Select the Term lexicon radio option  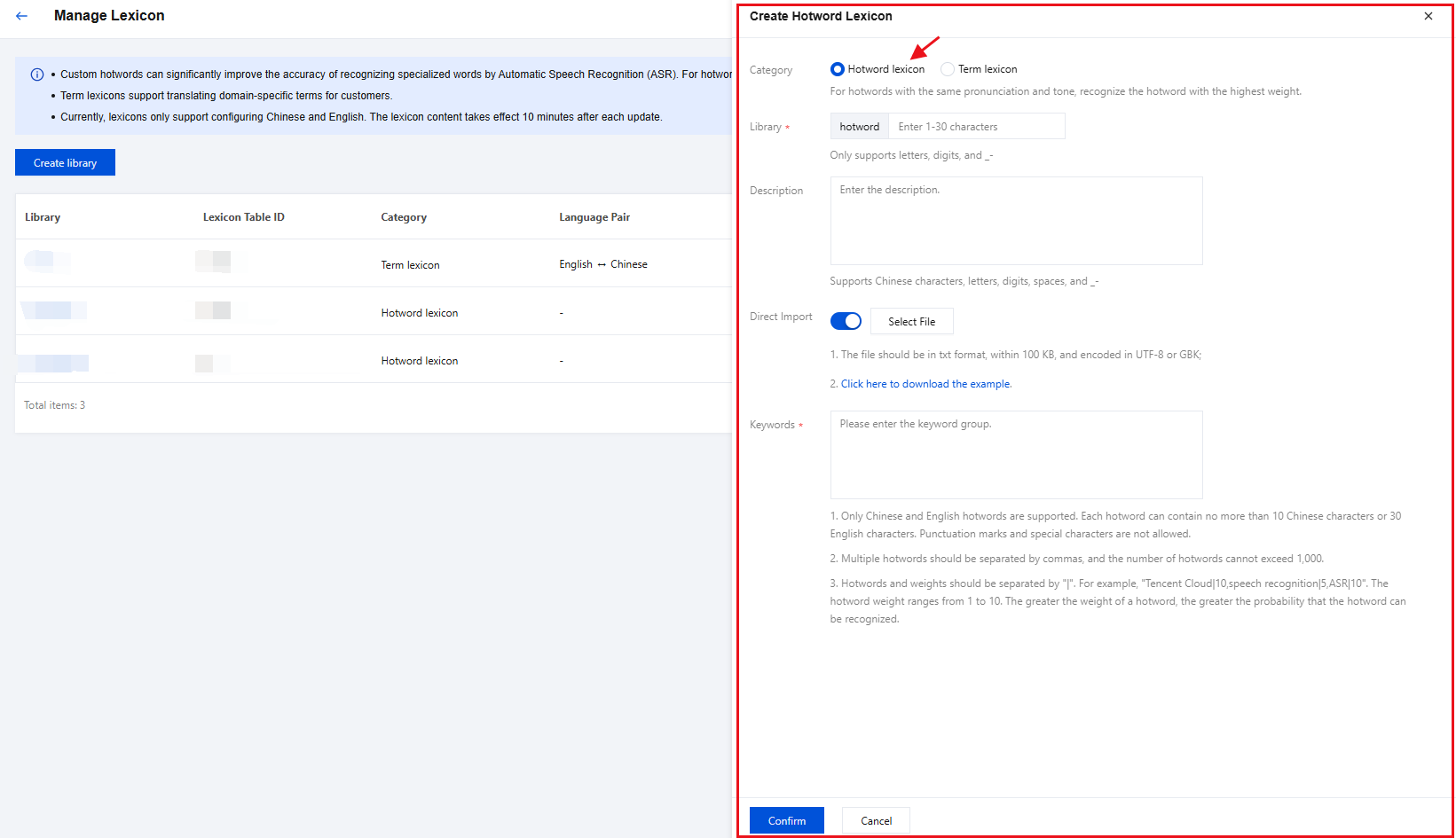pos(948,69)
